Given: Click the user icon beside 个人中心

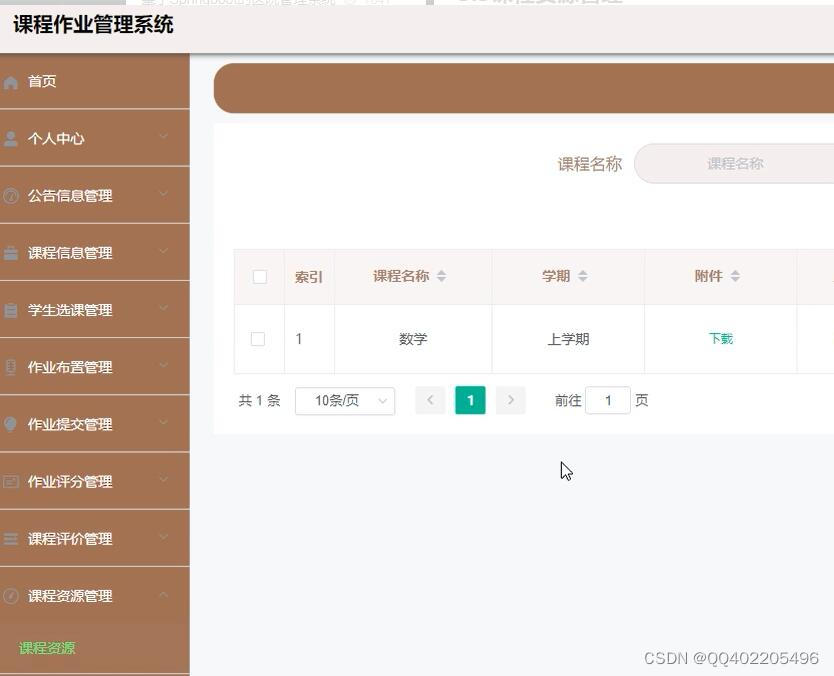Looking at the screenshot, I should tap(11, 139).
